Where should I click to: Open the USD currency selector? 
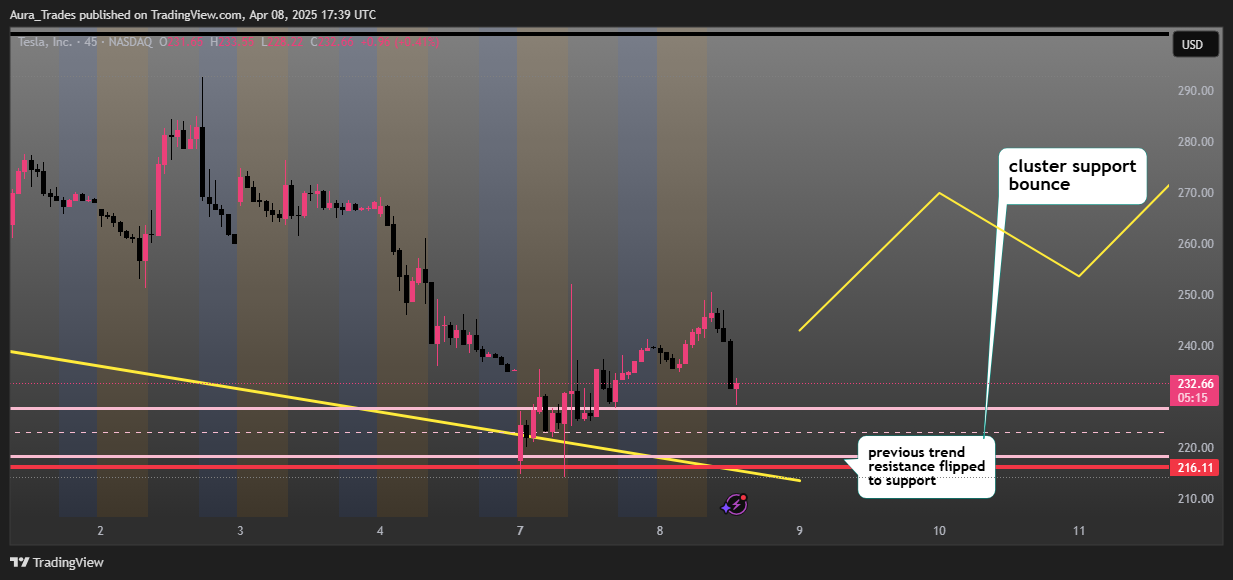tap(1194, 45)
